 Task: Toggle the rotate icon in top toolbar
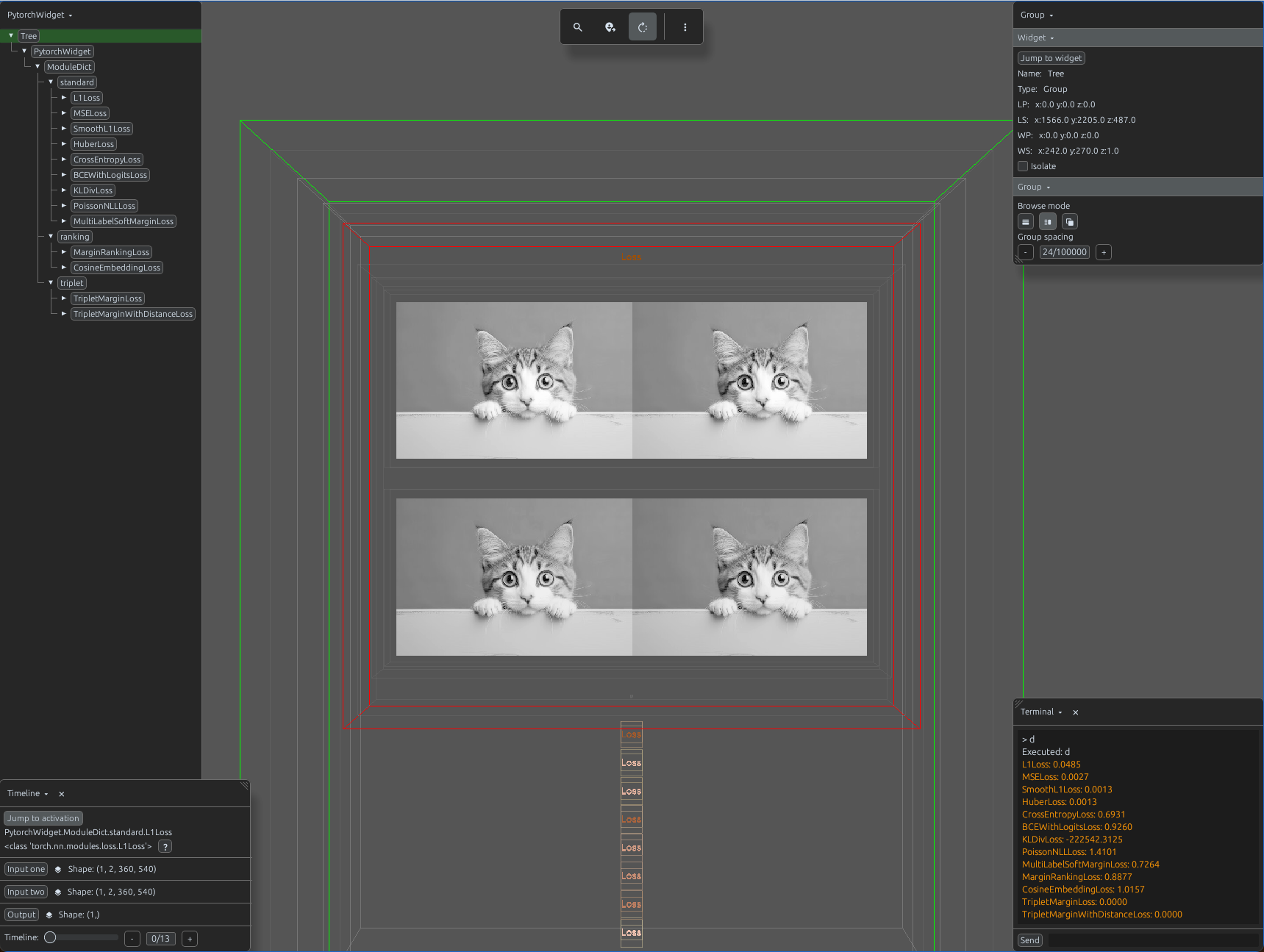coord(643,27)
